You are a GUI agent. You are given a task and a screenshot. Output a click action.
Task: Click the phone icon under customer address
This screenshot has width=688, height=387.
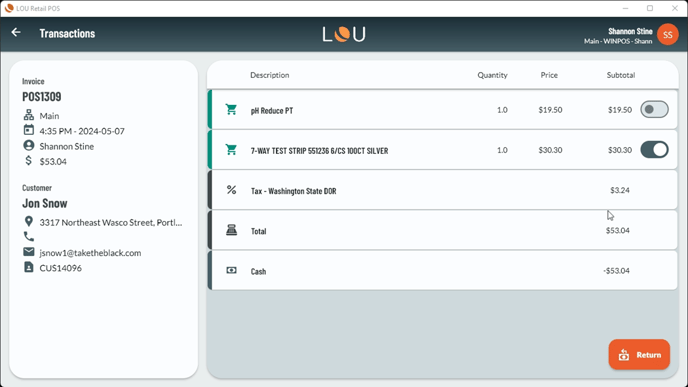tap(29, 237)
